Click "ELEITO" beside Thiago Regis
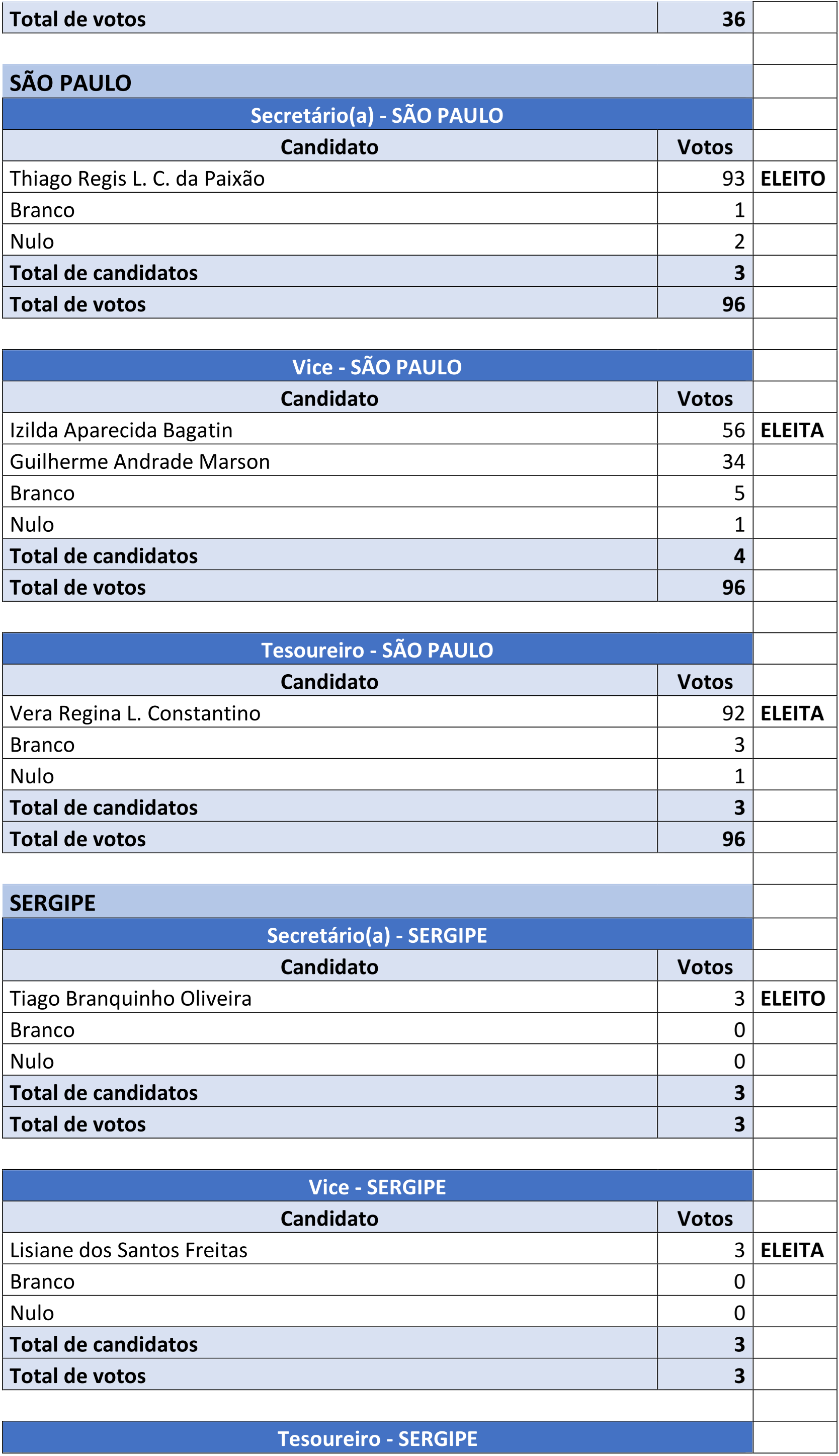The width and height of the screenshot is (839, 1456). (x=792, y=179)
